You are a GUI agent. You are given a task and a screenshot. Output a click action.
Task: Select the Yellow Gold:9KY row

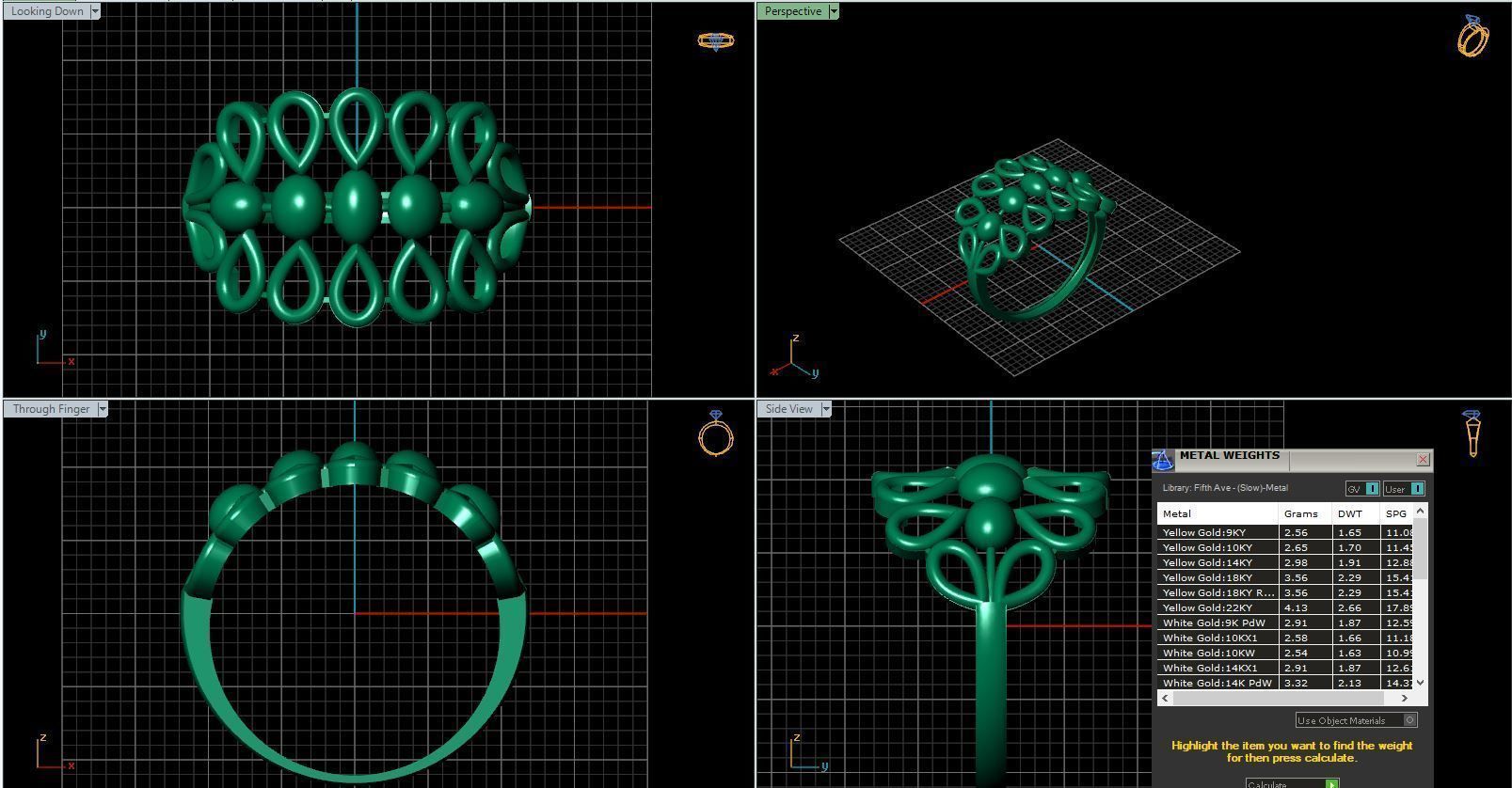pos(1285,532)
